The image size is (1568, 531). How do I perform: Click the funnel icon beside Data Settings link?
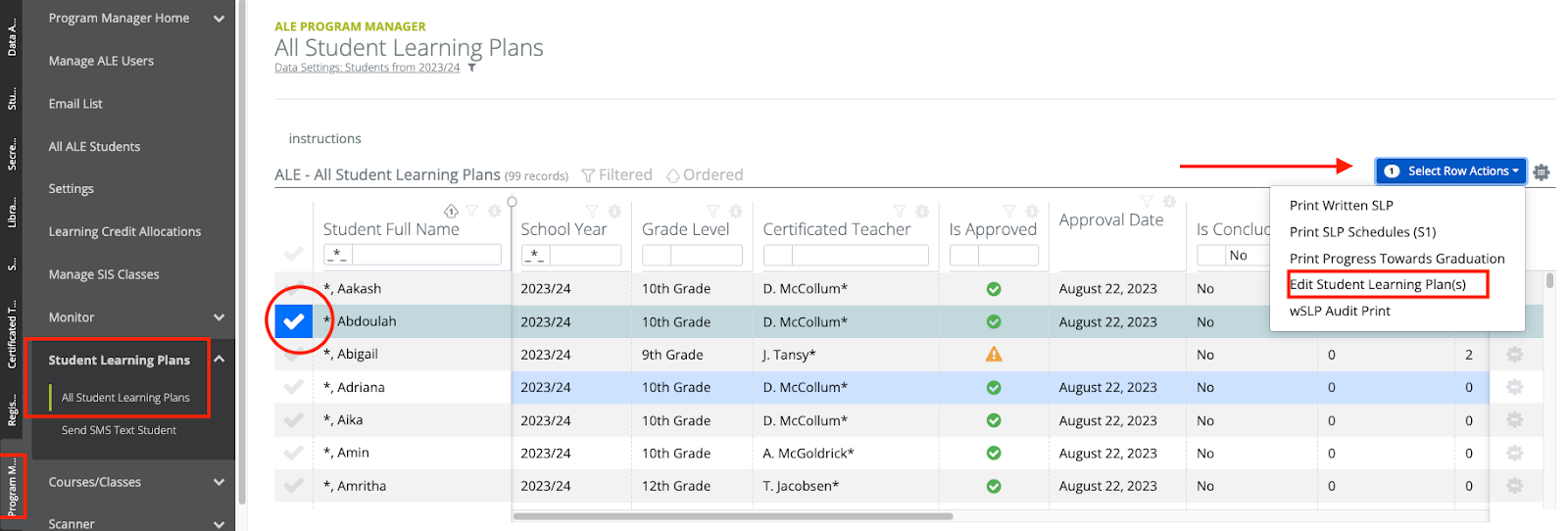(x=471, y=68)
